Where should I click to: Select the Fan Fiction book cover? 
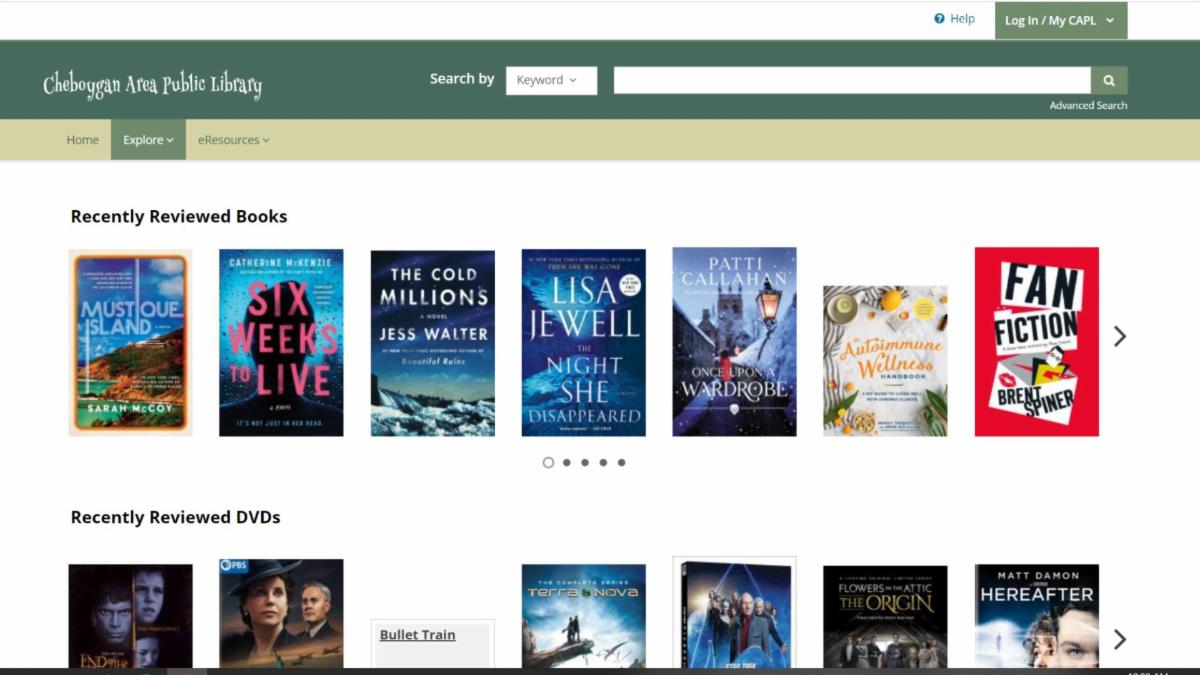[x=1036, y=342]
